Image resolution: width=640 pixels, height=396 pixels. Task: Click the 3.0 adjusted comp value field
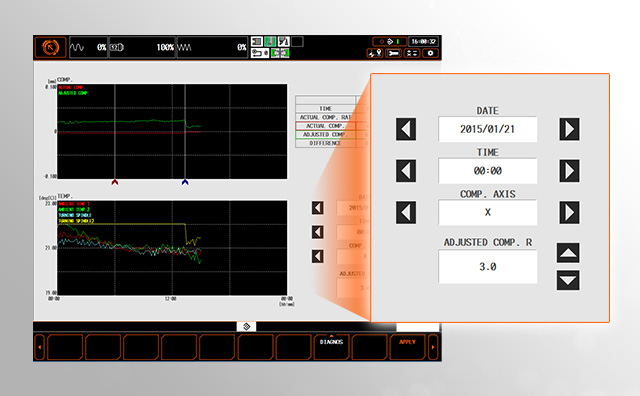coord(487,267)
